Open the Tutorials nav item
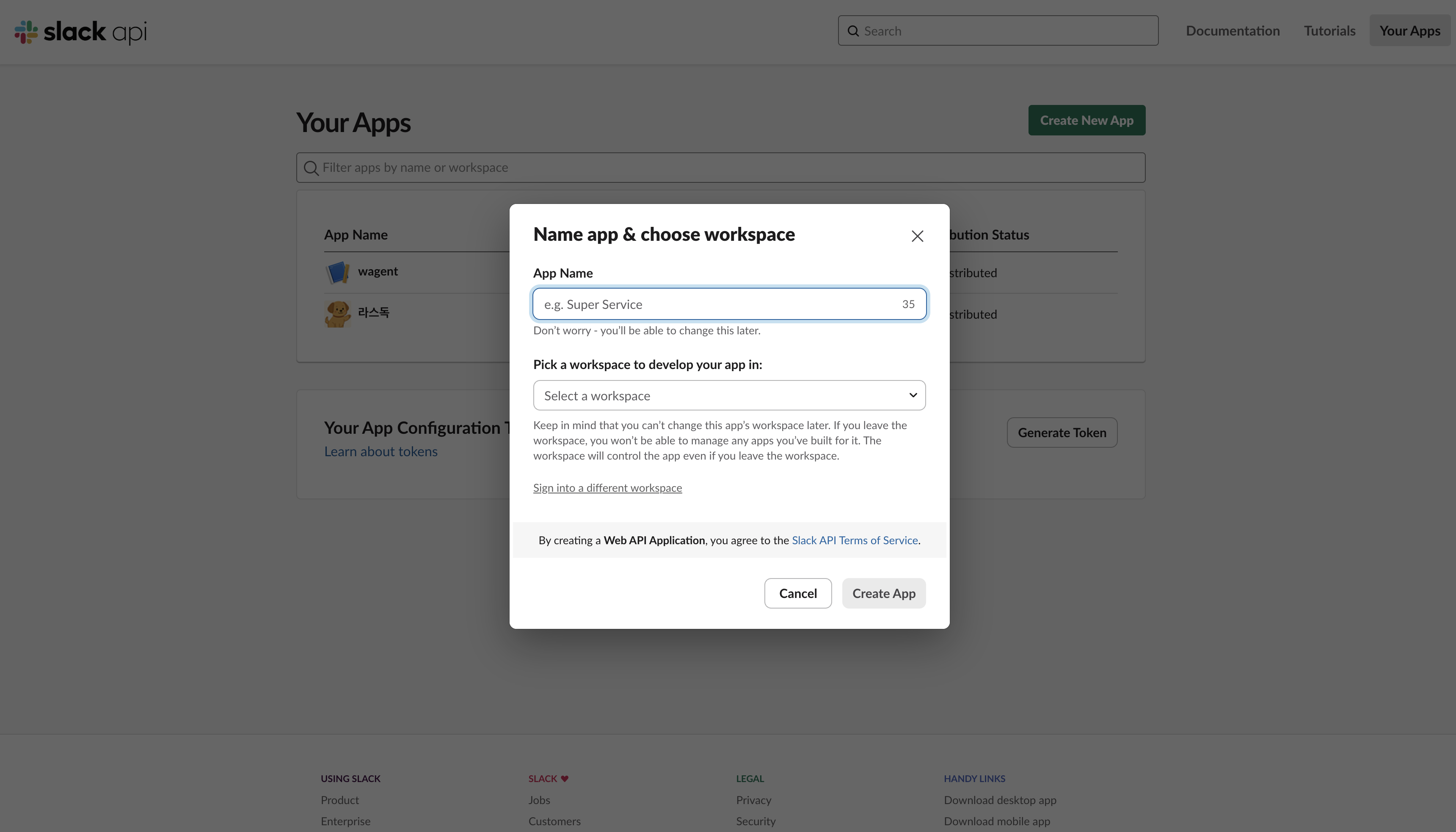 click(x=1329, y=31)
